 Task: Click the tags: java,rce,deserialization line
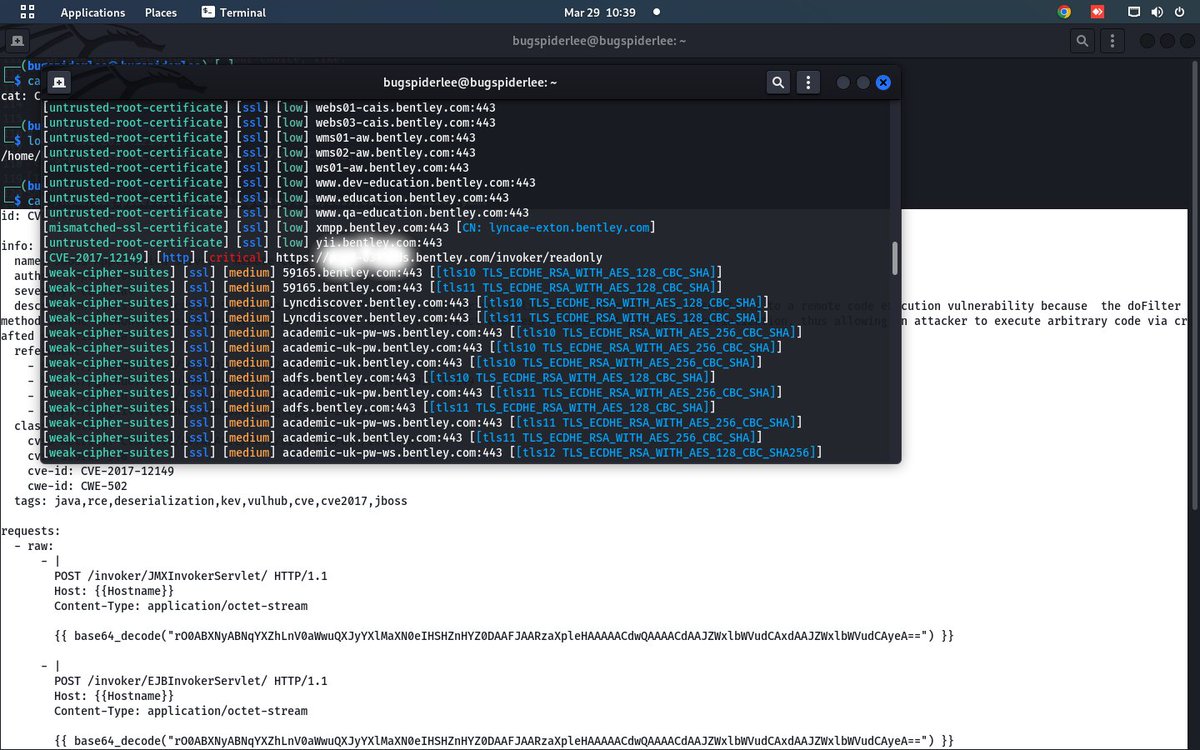point(211,501)
